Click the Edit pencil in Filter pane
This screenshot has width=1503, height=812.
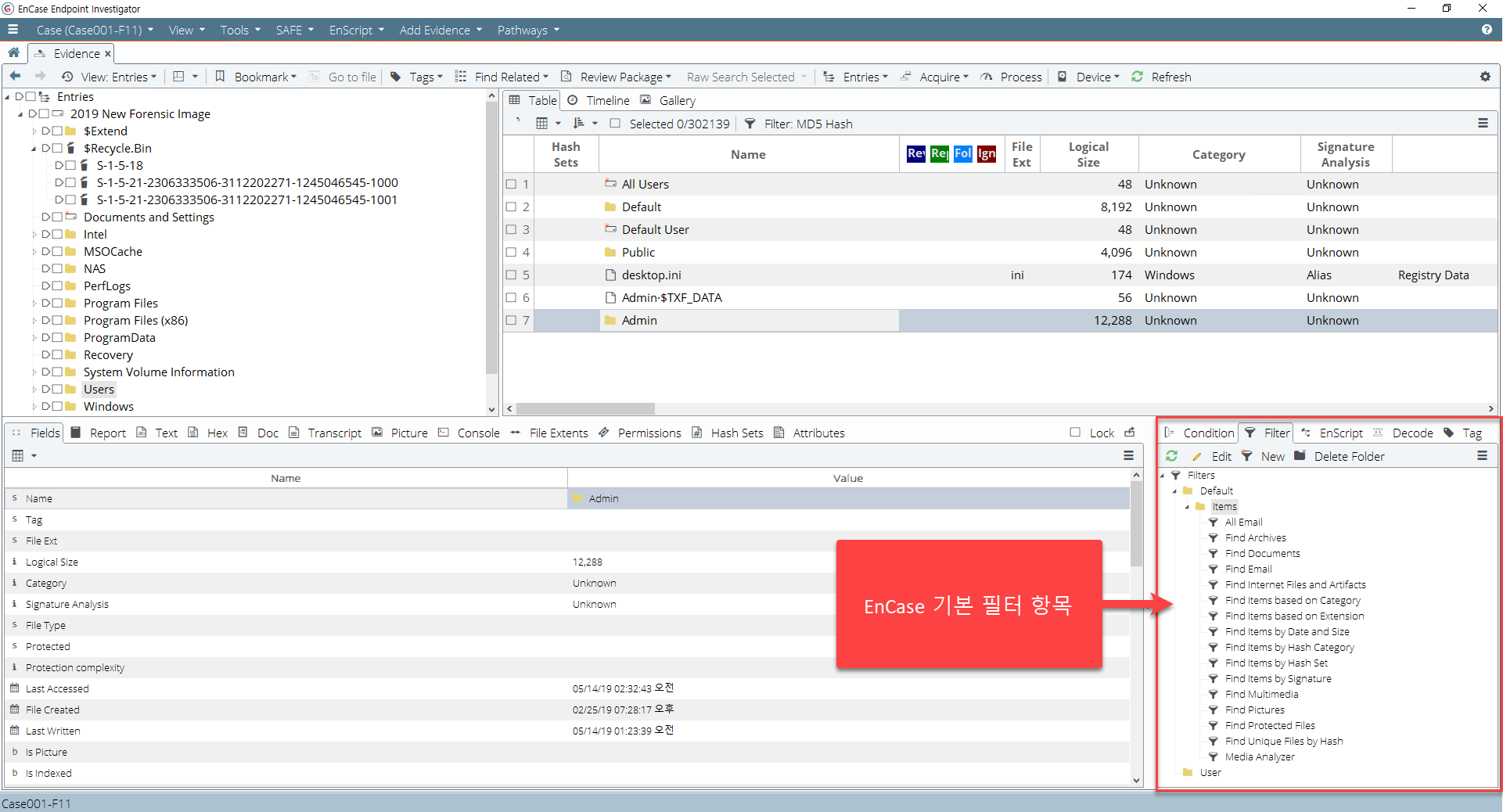[x=1211, y=456]
